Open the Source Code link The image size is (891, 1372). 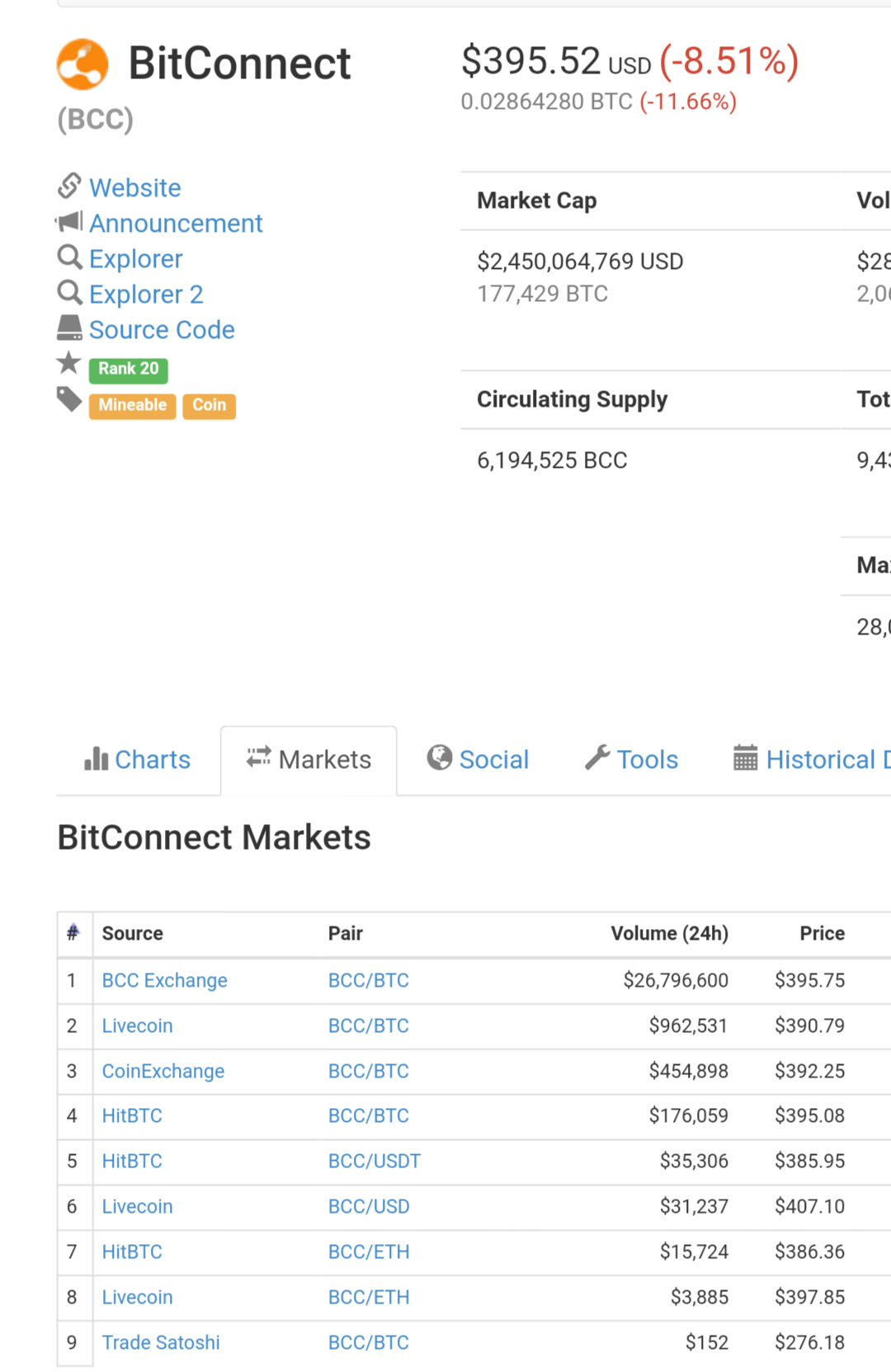click(162, 330)
